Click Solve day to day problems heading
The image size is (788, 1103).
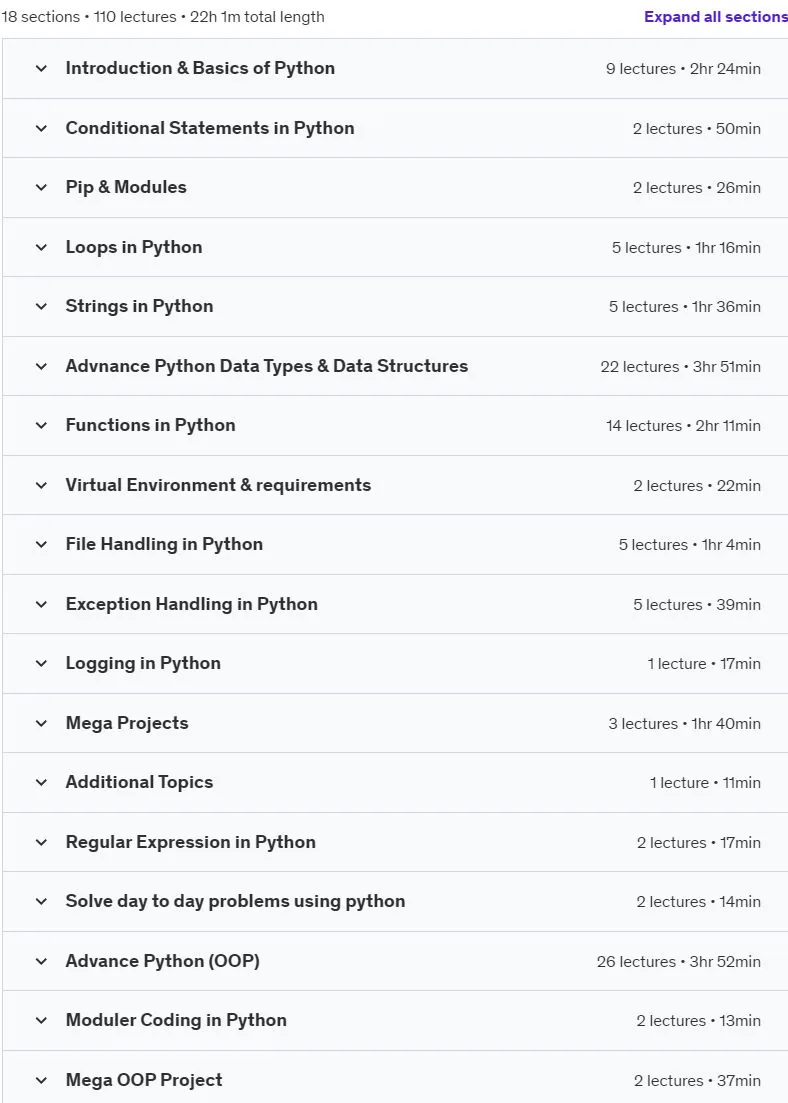point(236,901)
